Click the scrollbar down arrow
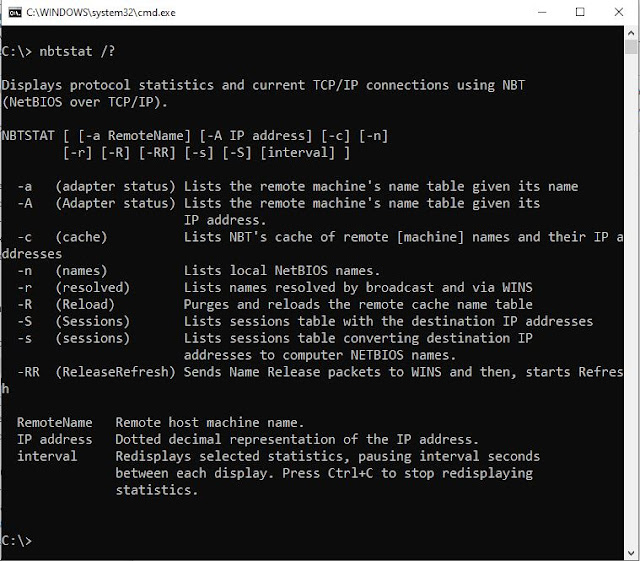Viewport: 640px width, 561px height. click(x=631, y=553)
